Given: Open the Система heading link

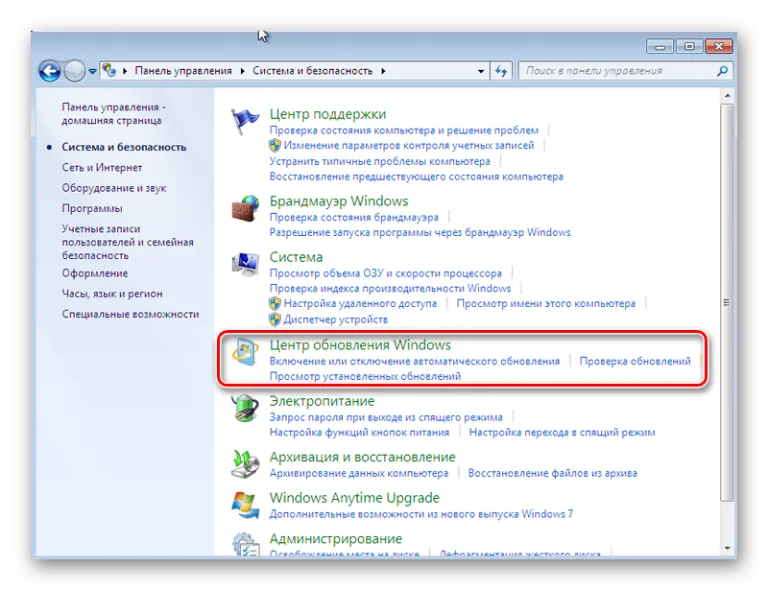Looking at the screenshot, I should click(x=296, y=257).
